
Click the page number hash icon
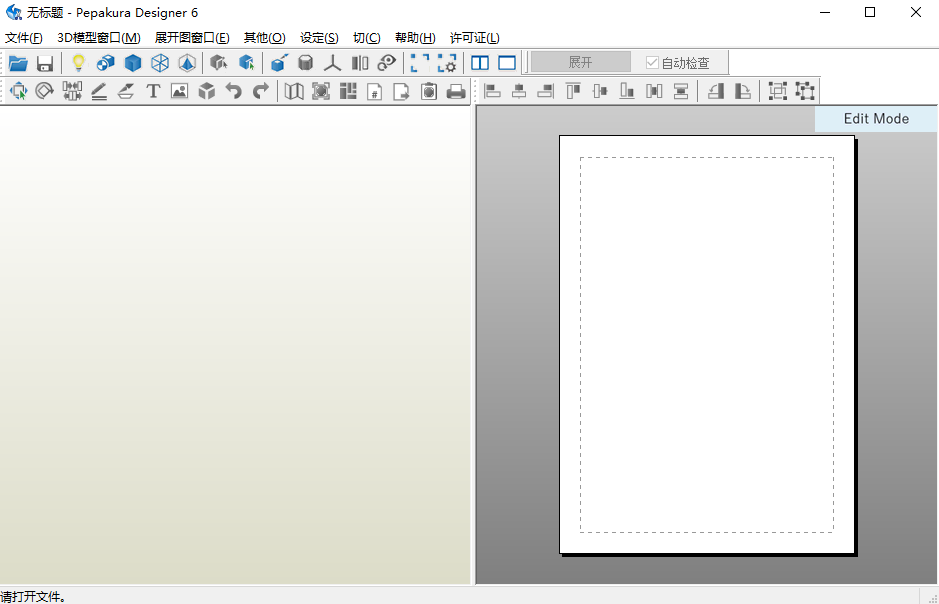374,92
